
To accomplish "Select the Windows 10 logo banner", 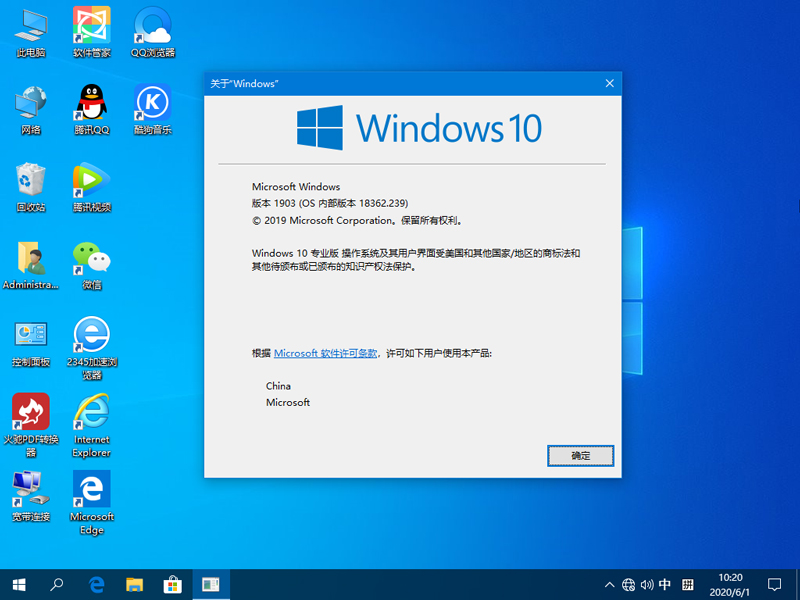I will [x=419, y=128].
